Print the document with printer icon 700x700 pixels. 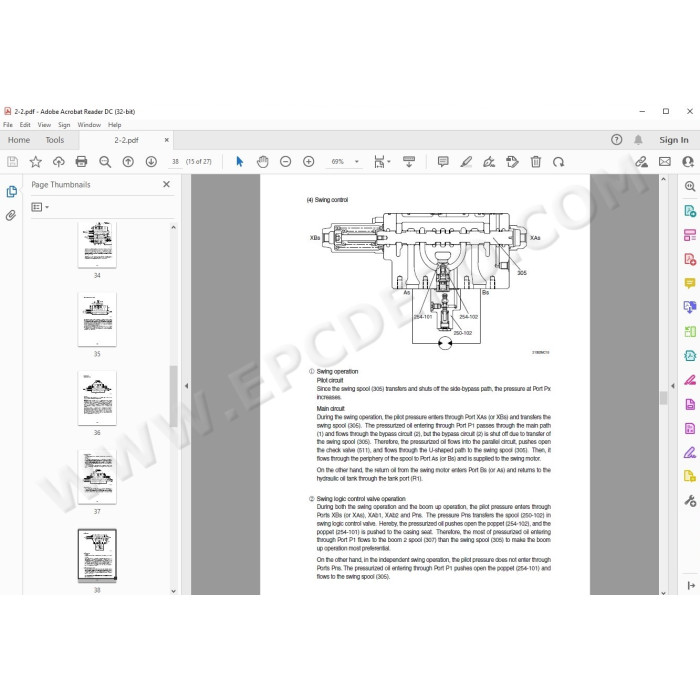[x=81, y=162]
